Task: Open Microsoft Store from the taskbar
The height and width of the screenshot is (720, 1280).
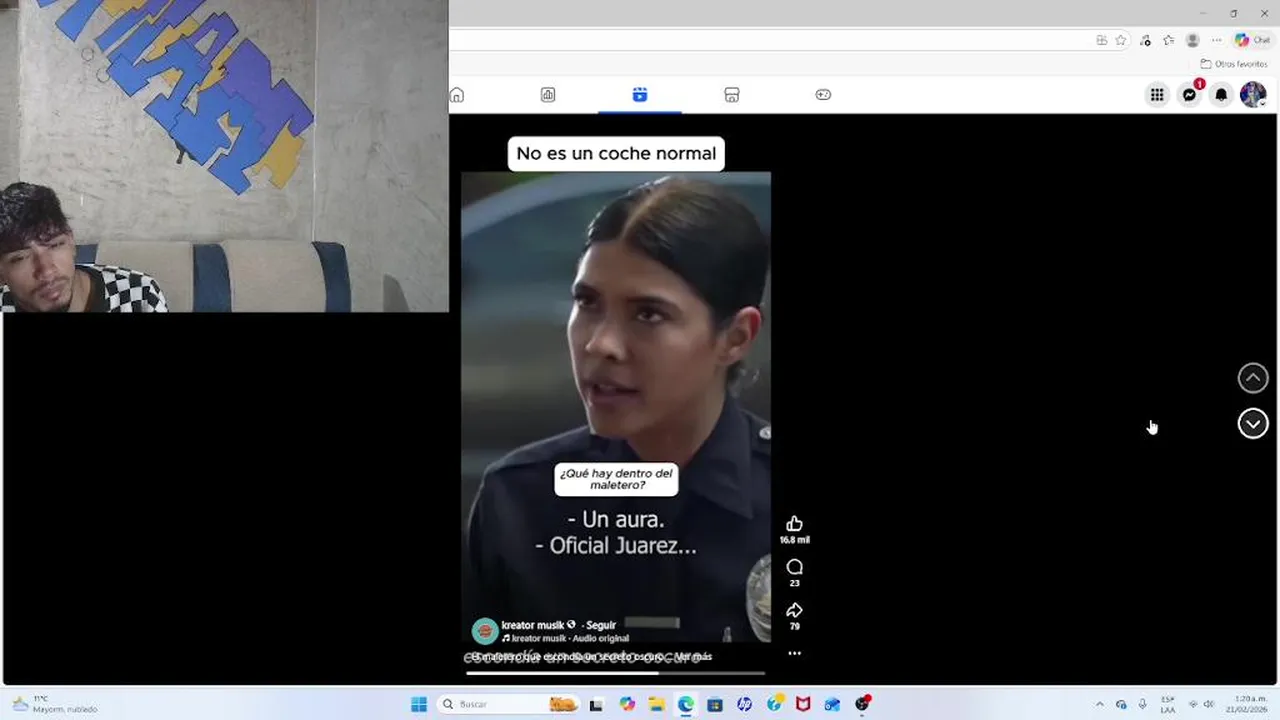Action: tap(715, 704)
